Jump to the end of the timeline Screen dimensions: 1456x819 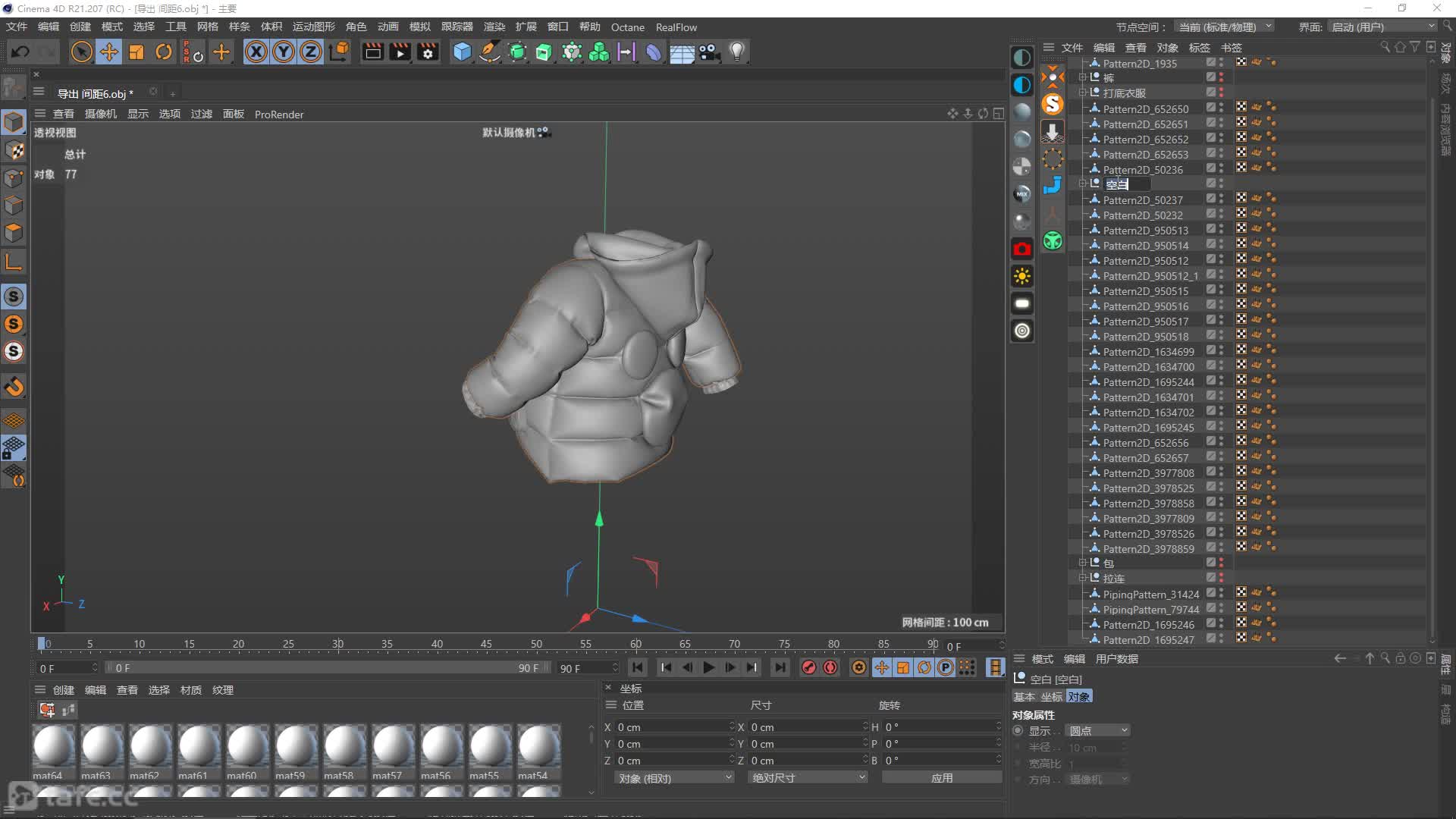tap(780, 667)
